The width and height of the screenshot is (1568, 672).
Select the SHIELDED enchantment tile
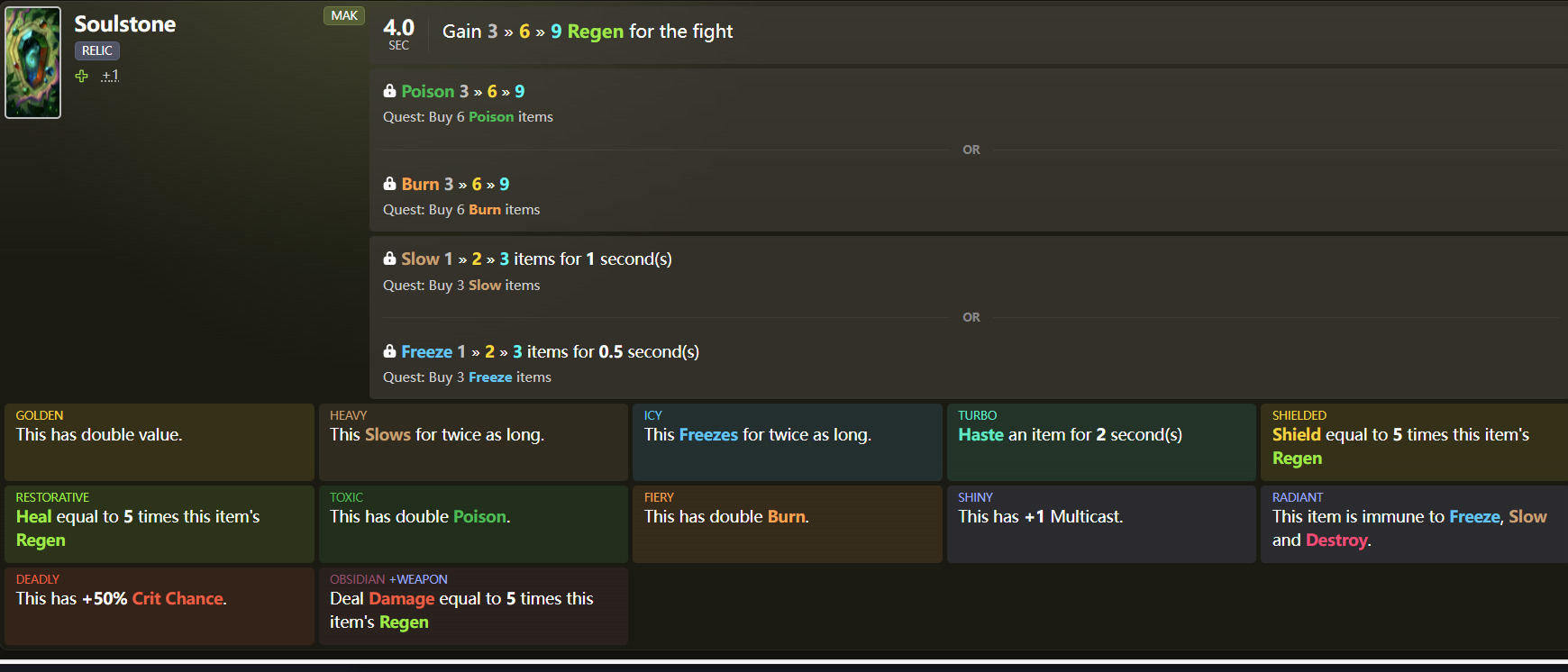(1414, 441)
